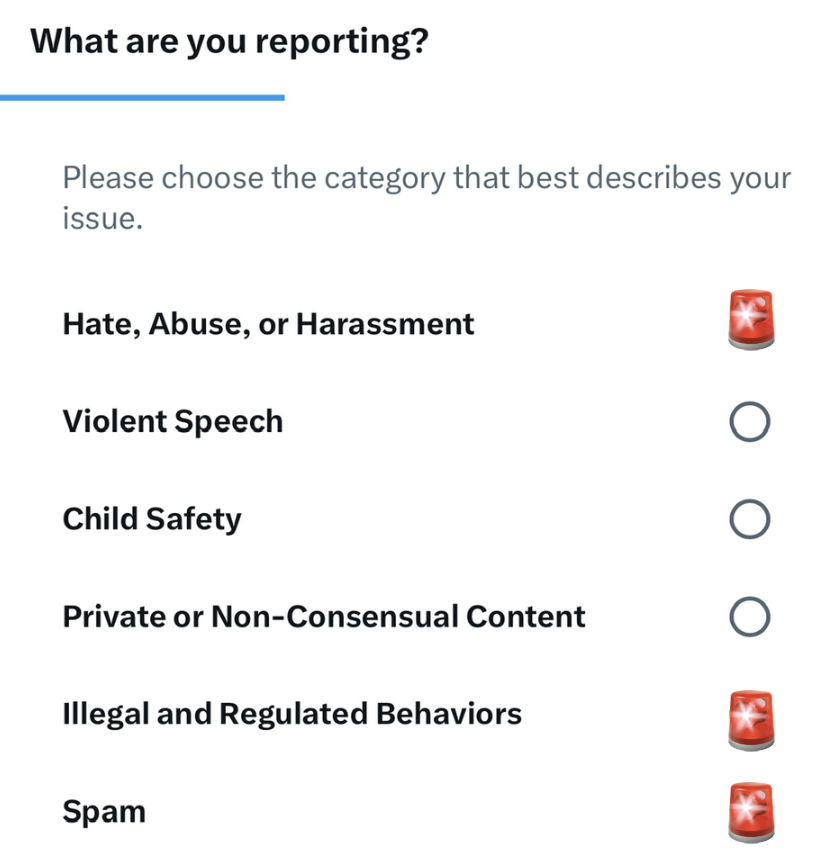Screen dimensions: 840x868
Task: Select the Illegal and Regulated Behaviors text
Action: 292,714
